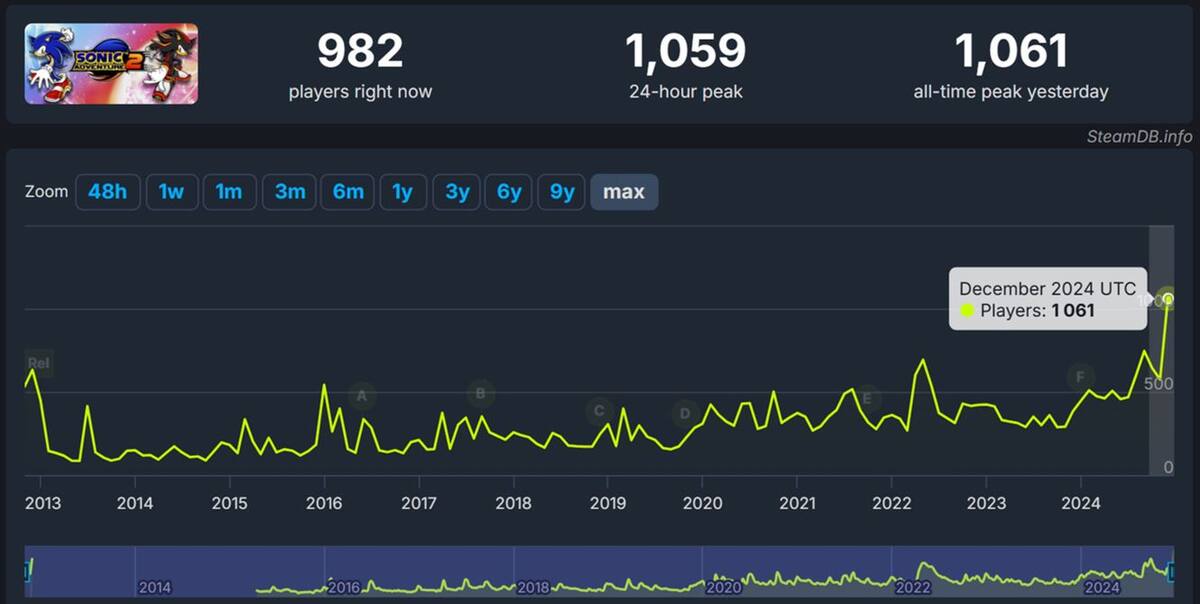Click the left navigator range handle
The width and height of the screenshot is (1200, 604).
[27, 571]
